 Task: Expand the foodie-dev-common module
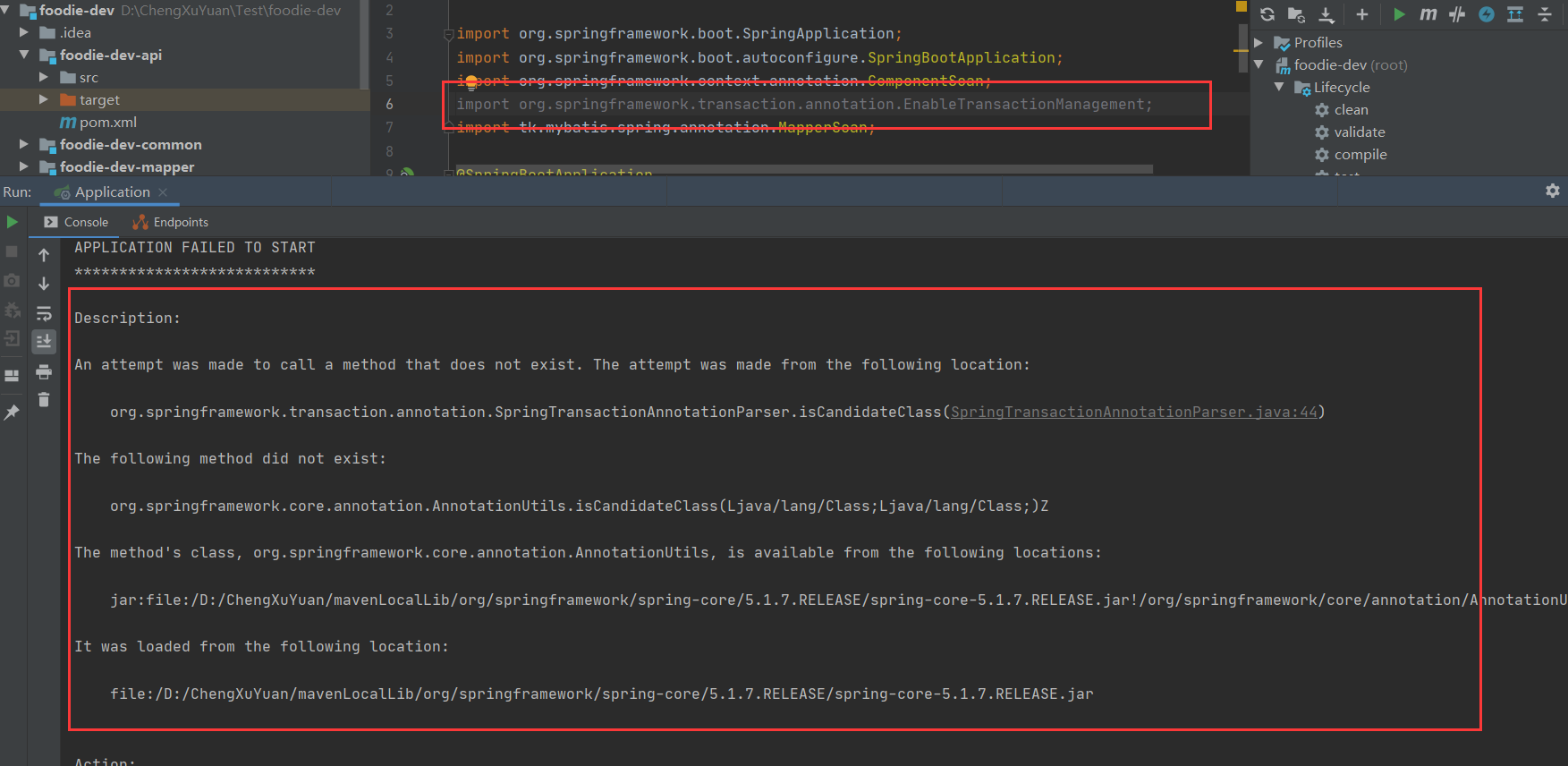[x=24, y=144]
